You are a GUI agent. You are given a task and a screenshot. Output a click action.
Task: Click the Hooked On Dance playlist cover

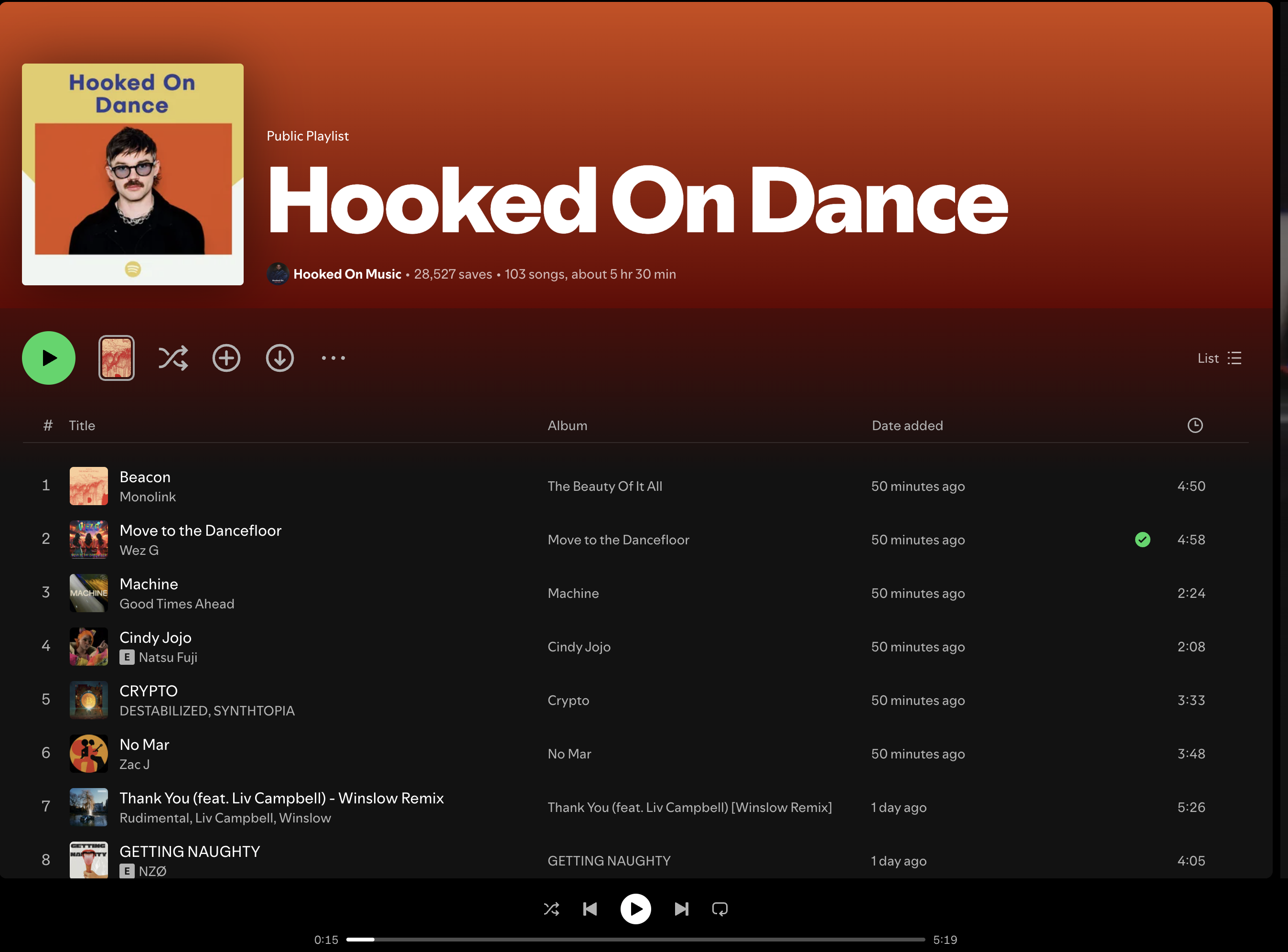point(132,174)
